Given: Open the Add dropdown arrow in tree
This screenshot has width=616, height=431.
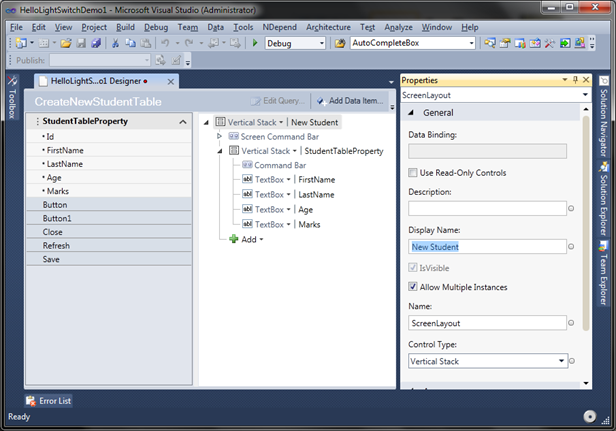Looking at the screenshot, I should tap(261, 239).
